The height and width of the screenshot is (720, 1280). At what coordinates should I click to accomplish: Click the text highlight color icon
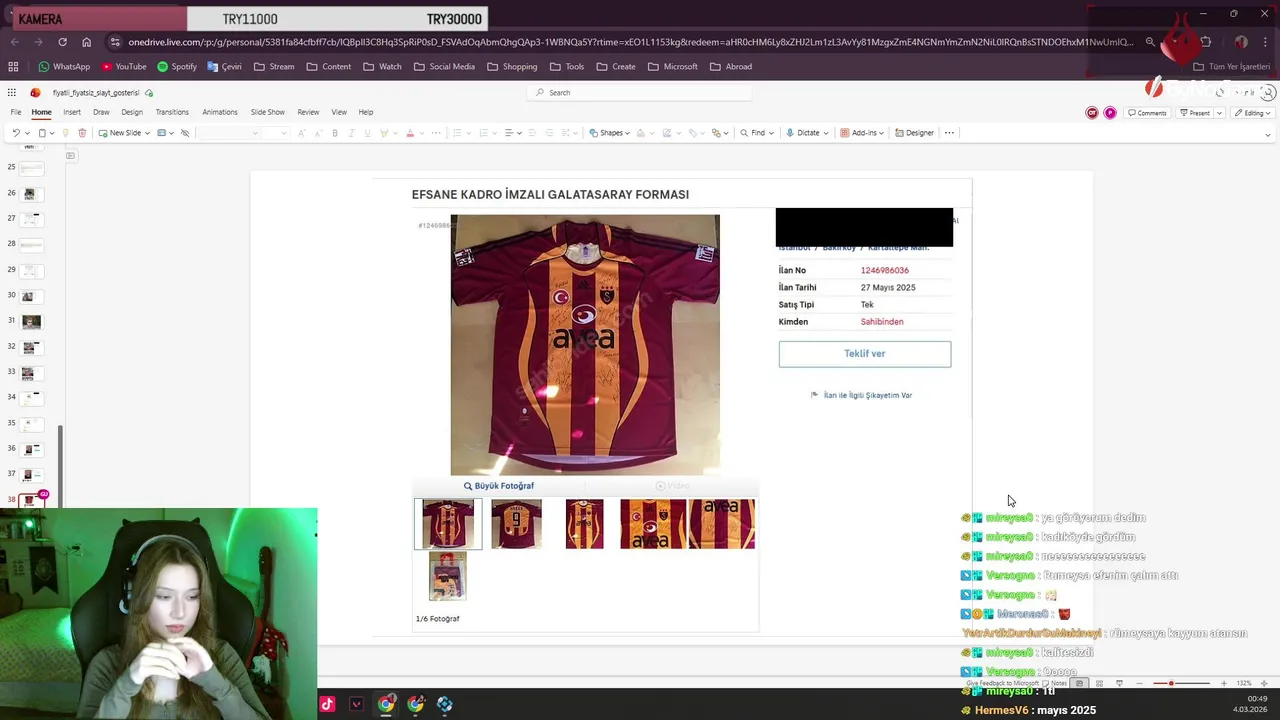pyautogui.click(x=384, y=133)
